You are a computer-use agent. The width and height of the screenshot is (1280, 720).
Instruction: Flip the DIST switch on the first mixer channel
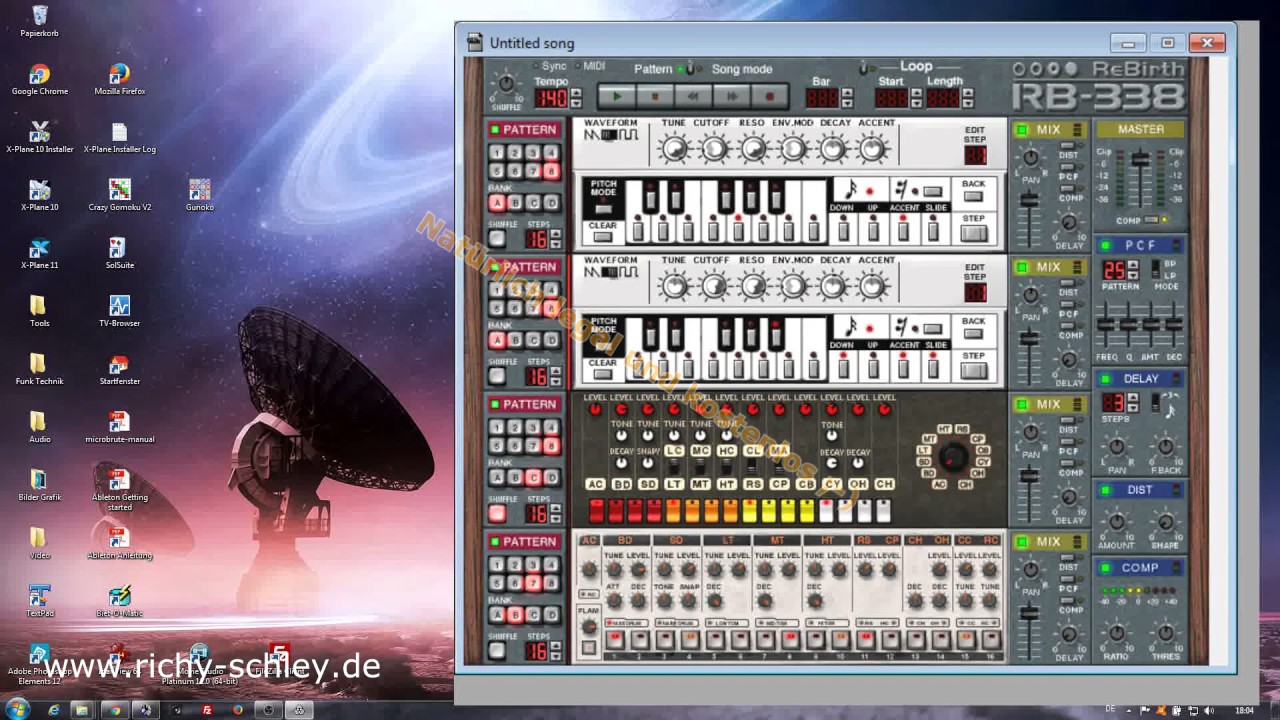[1069, 146]
